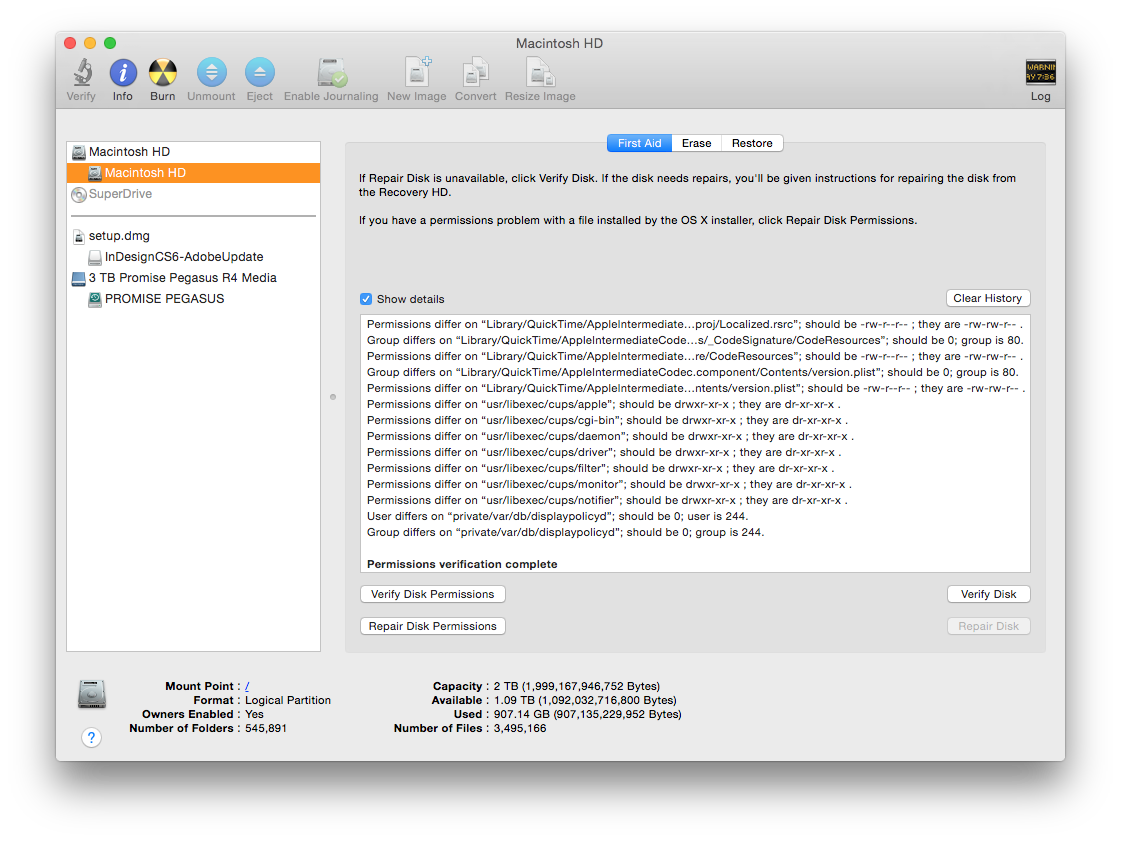Switch to the Restore tab
The width and height of the screenshot is (1121, 841).
click(x=752, y=143)
